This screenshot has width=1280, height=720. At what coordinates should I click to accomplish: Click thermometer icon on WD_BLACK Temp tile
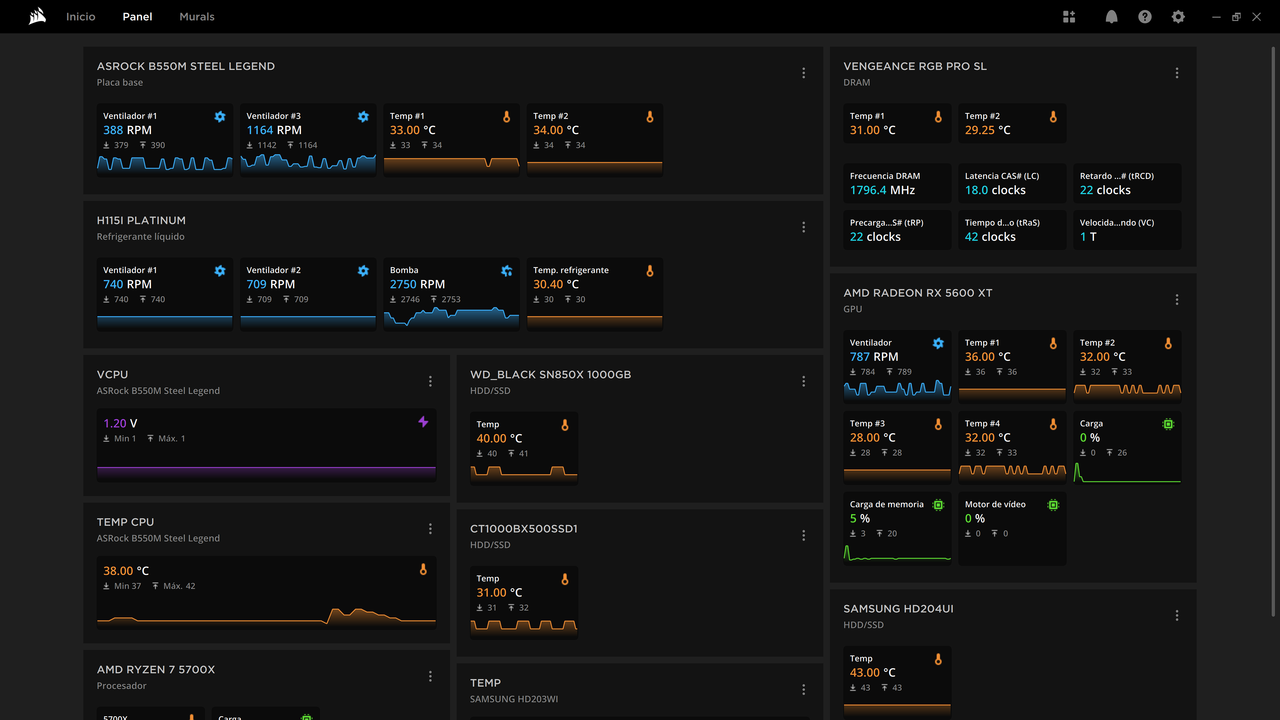click(564, 425)
